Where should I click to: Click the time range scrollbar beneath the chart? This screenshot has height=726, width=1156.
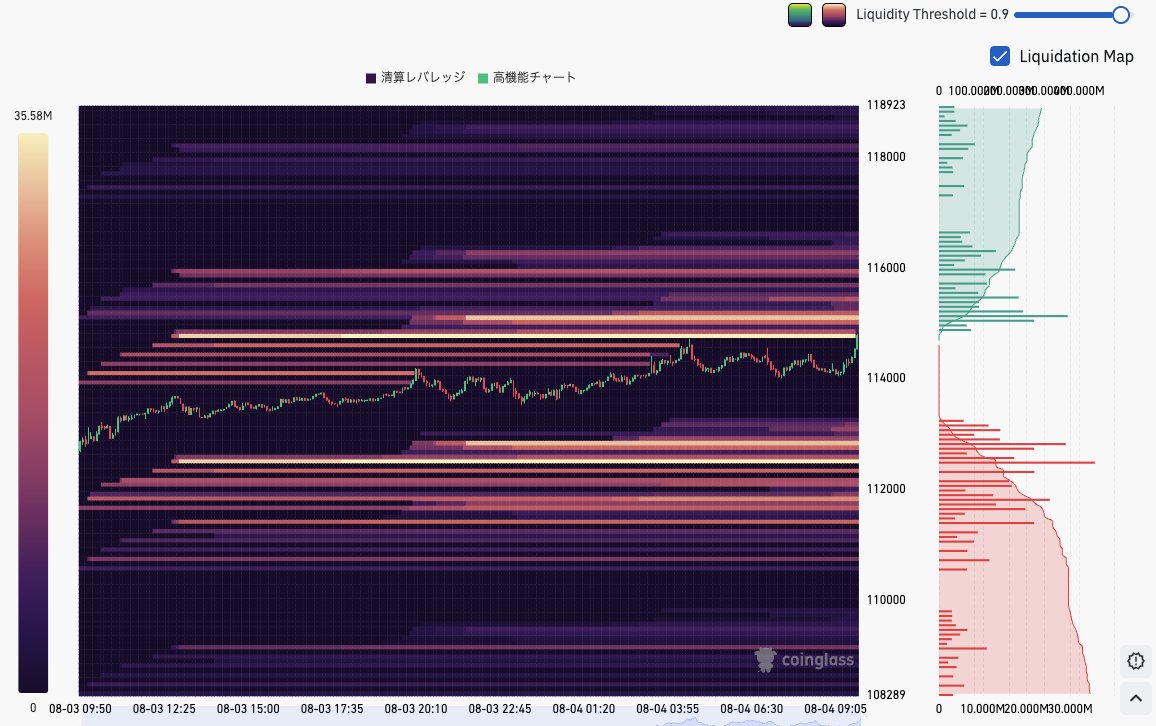tap(470, 722)
